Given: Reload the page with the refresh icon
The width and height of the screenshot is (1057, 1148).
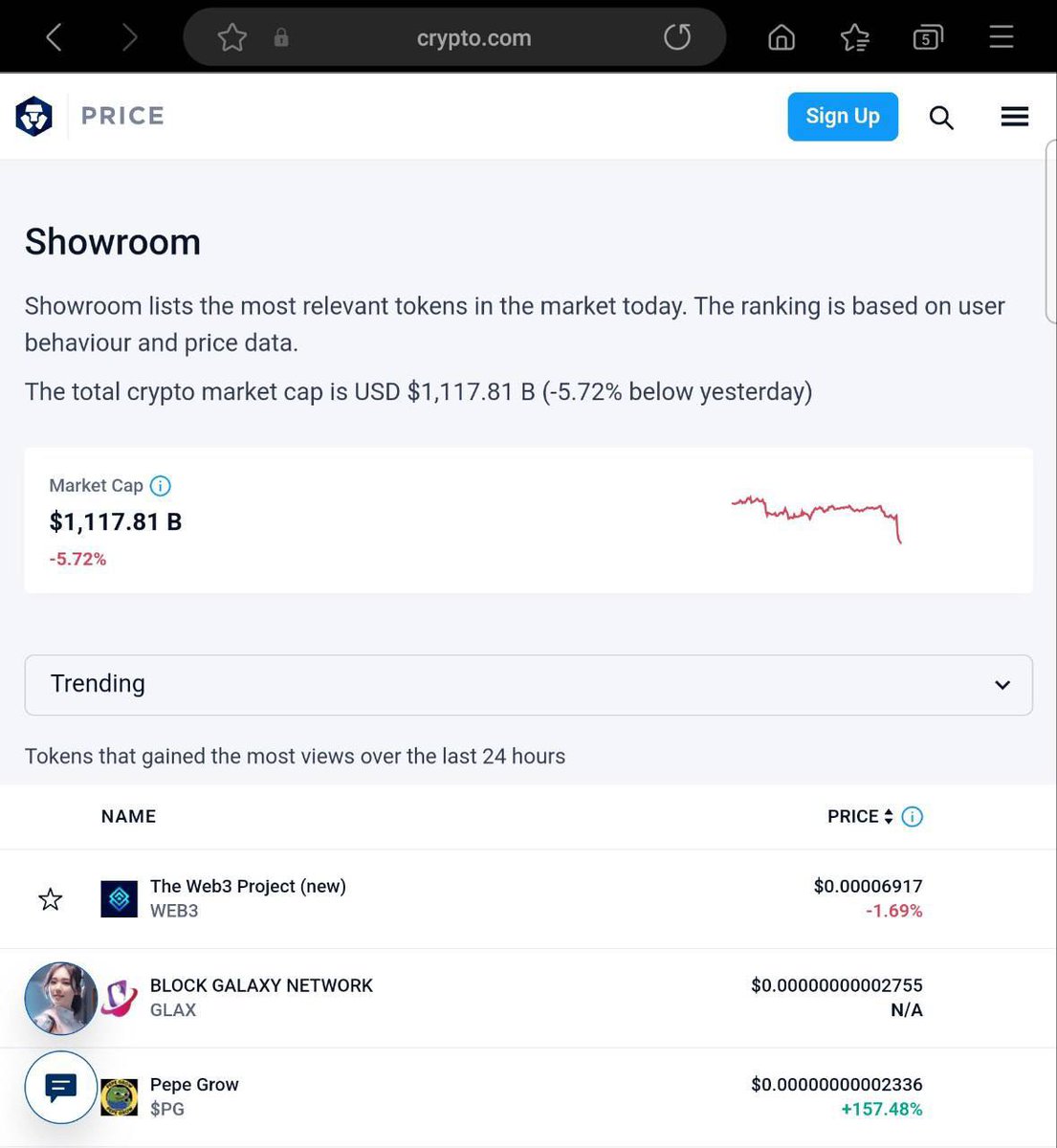Looking at the screenshot, I should pyautogui.click(x=677, y=38).
